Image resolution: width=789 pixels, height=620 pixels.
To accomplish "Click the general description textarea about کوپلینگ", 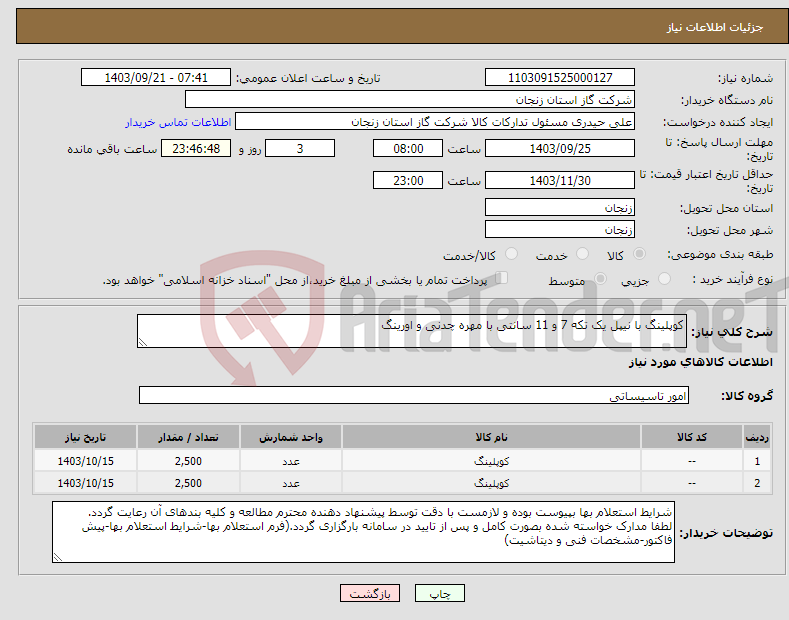I will (412, 331).
